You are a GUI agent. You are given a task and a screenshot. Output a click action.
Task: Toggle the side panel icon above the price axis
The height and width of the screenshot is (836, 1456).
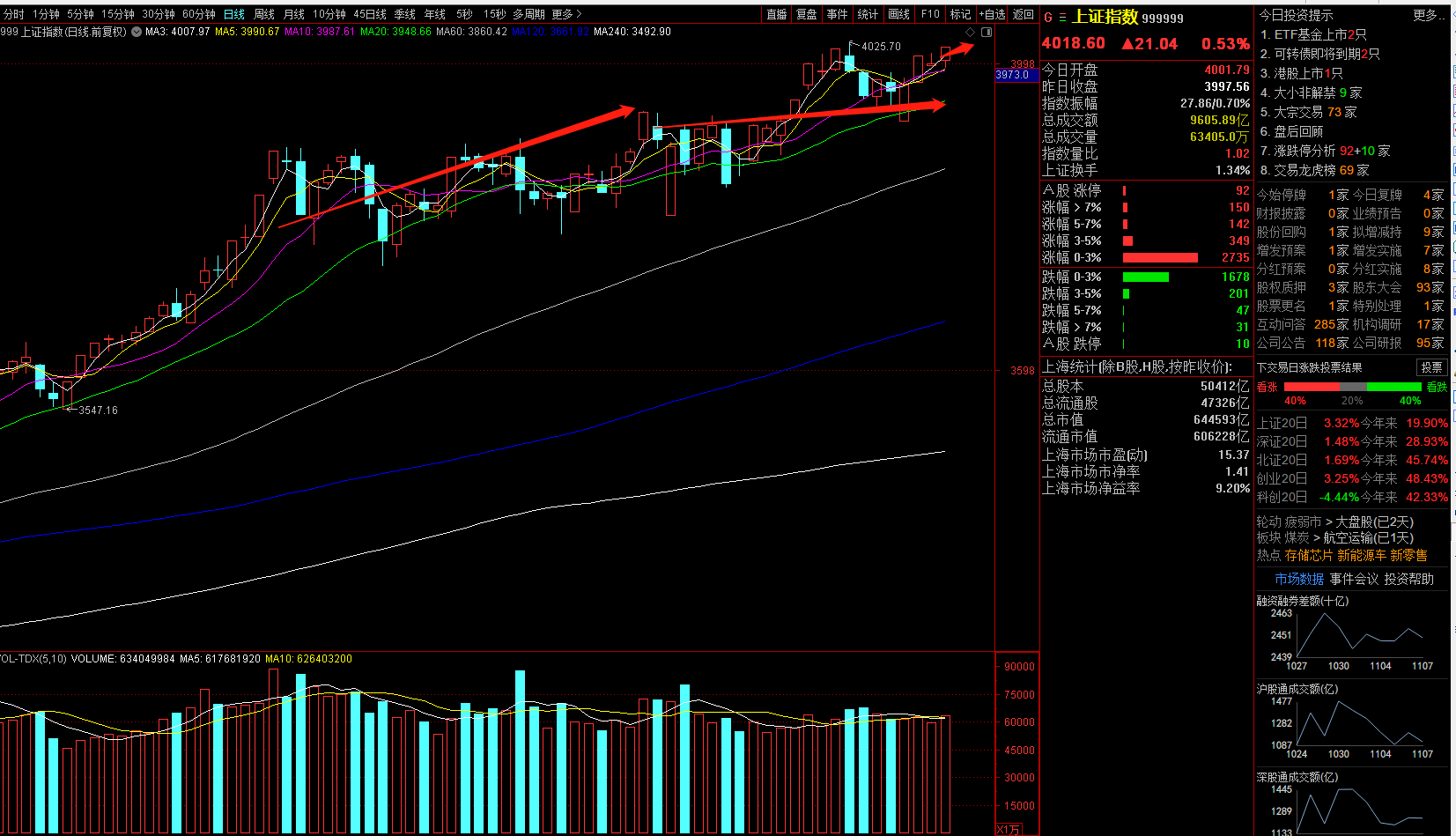(987, 32)
